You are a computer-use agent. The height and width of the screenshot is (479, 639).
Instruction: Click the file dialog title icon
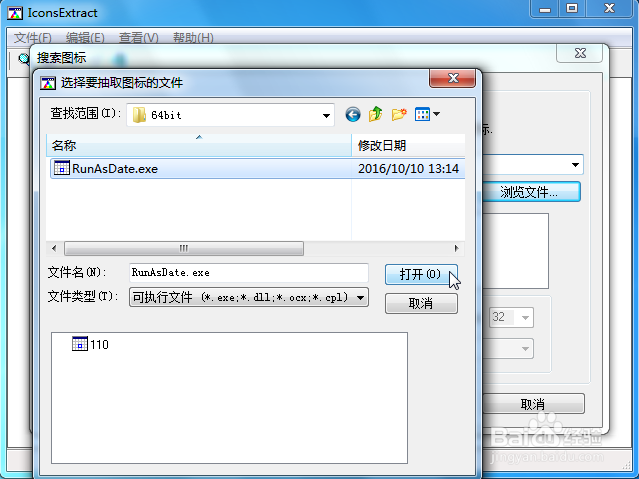[48, 83]
